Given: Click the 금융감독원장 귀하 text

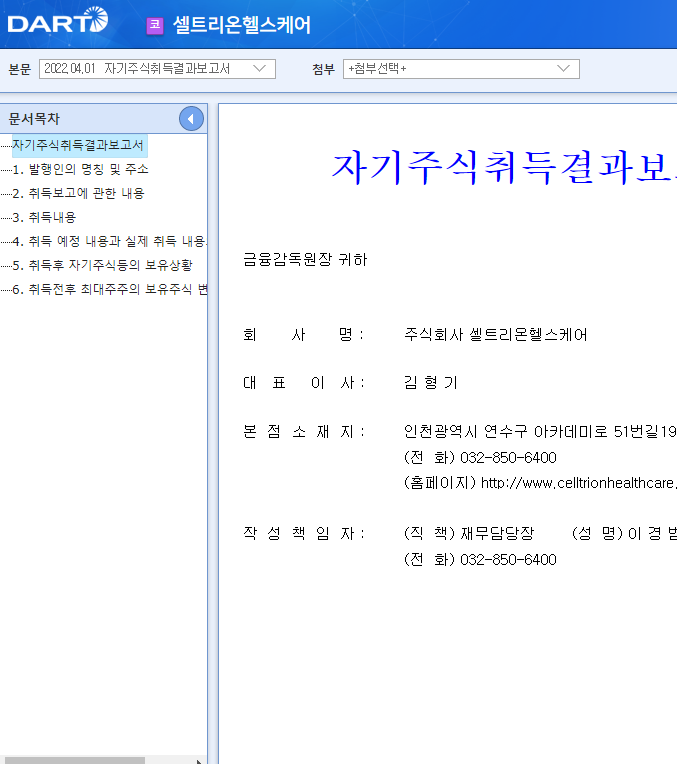Looking at the screenshot, I should 305,259.
